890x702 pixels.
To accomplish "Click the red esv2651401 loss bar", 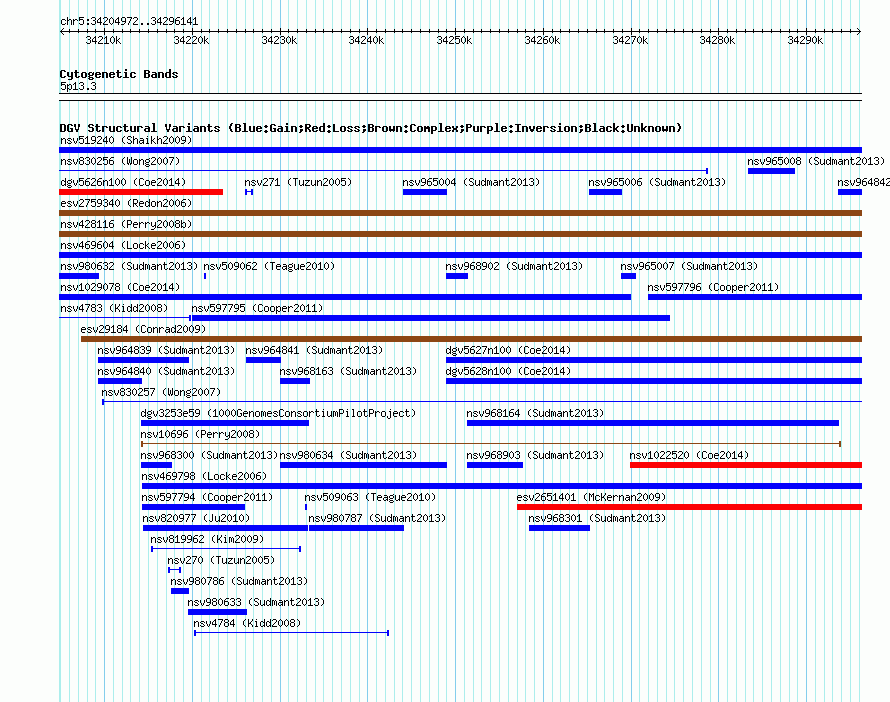I will (x=690, y=507).
